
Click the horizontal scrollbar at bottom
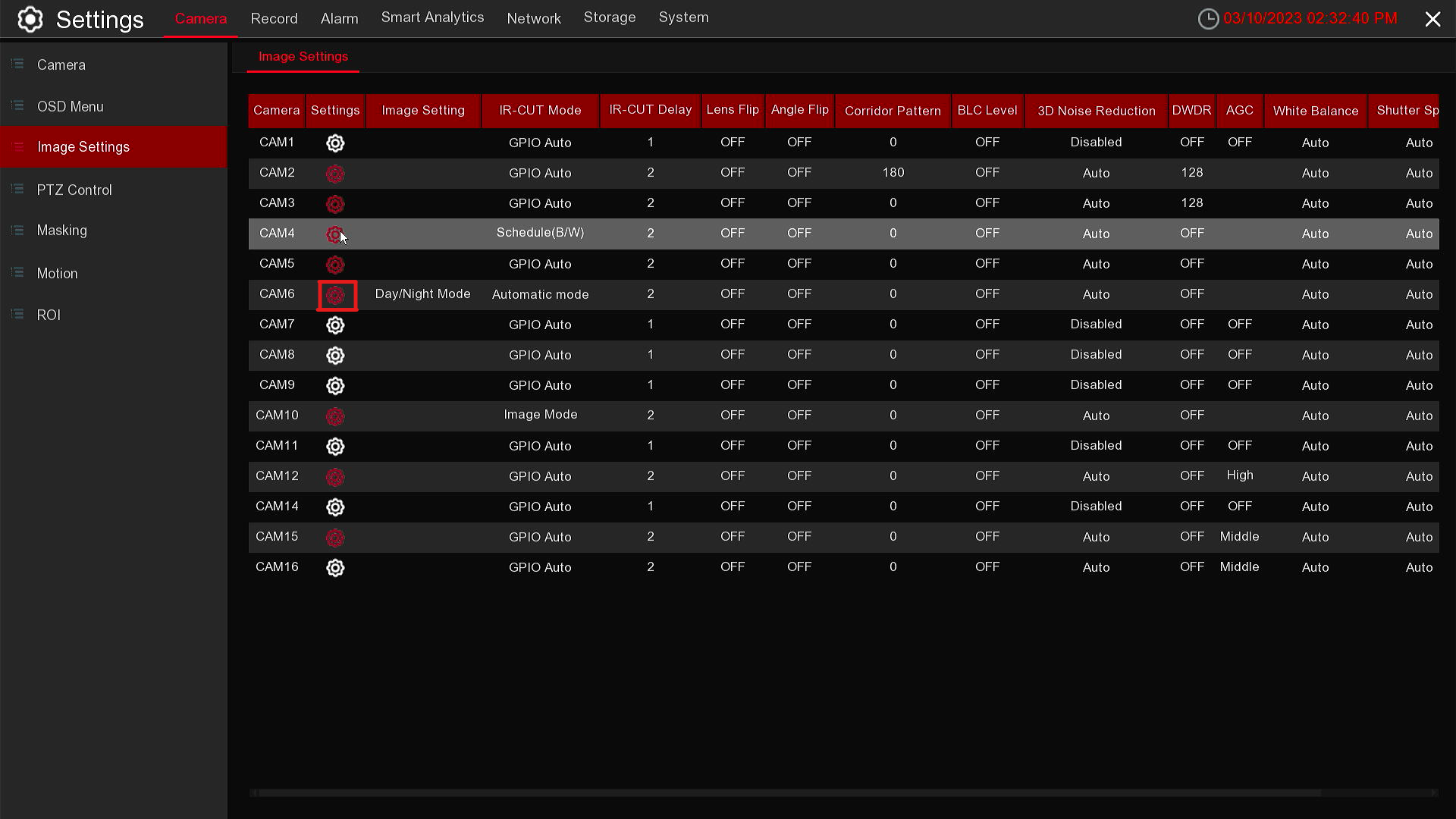tap(789, 792)
